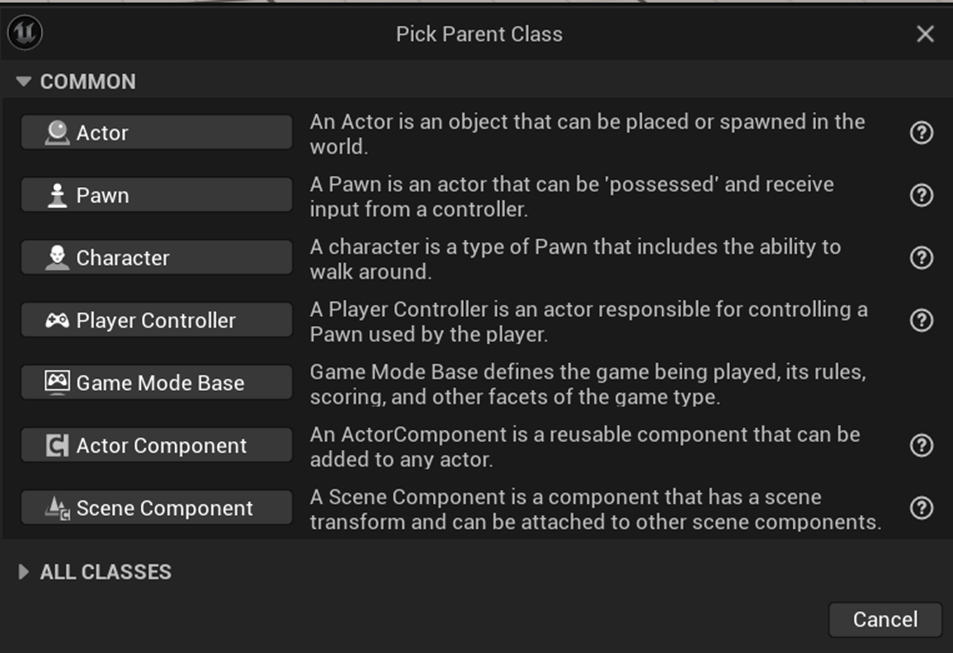Choose Game Mode Base class
This screenshot has height=653, width=953.
coord(157,383)
